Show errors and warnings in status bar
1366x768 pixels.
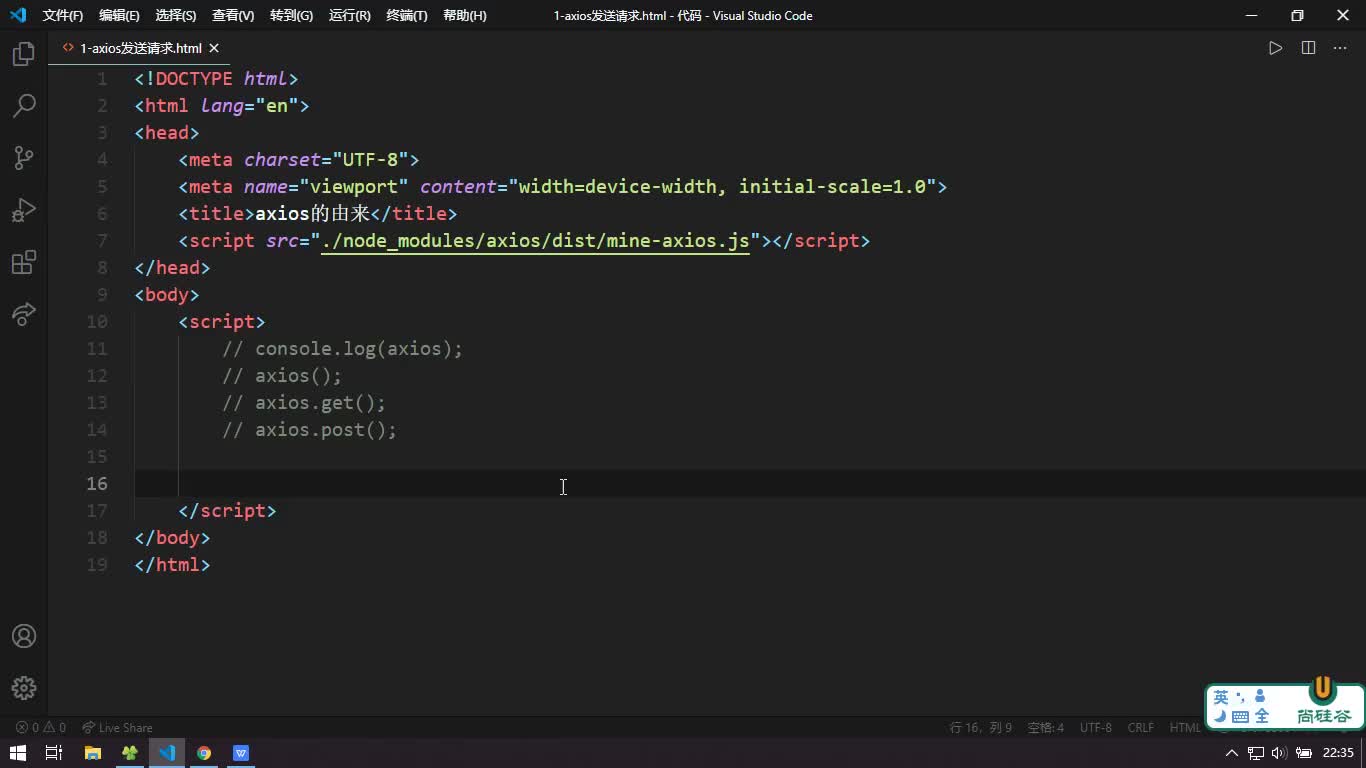[41, 728]
